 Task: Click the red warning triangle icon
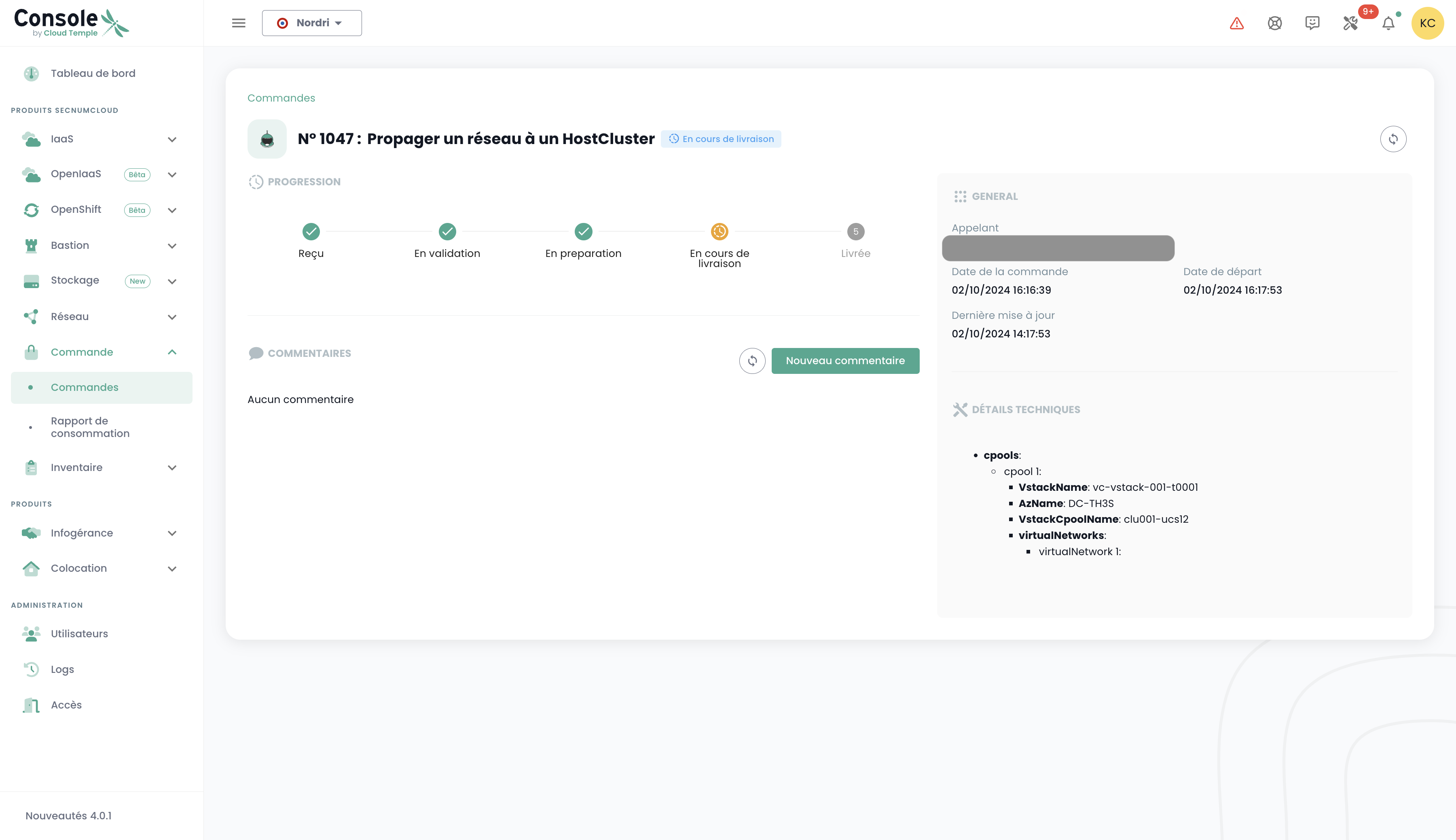1236,23
